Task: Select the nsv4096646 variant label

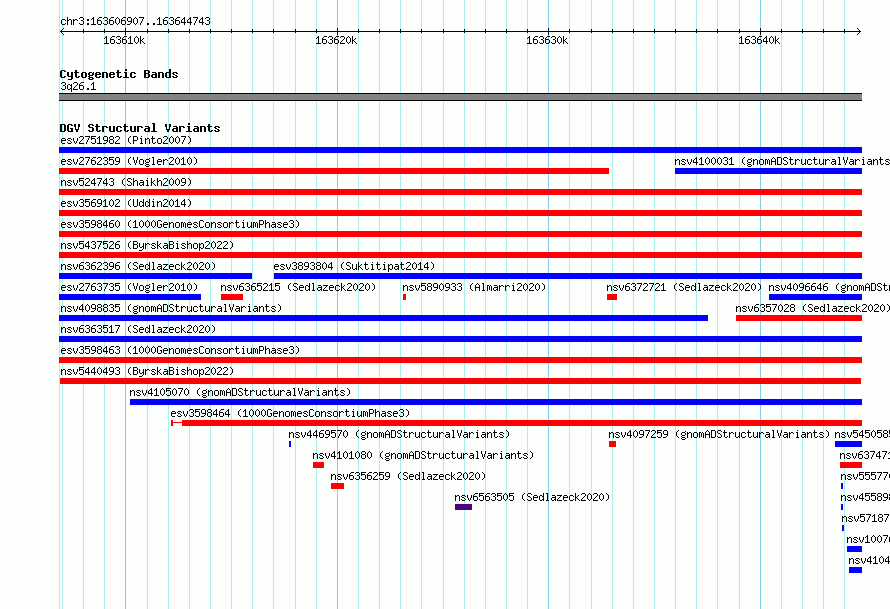Action: point(829,287)
